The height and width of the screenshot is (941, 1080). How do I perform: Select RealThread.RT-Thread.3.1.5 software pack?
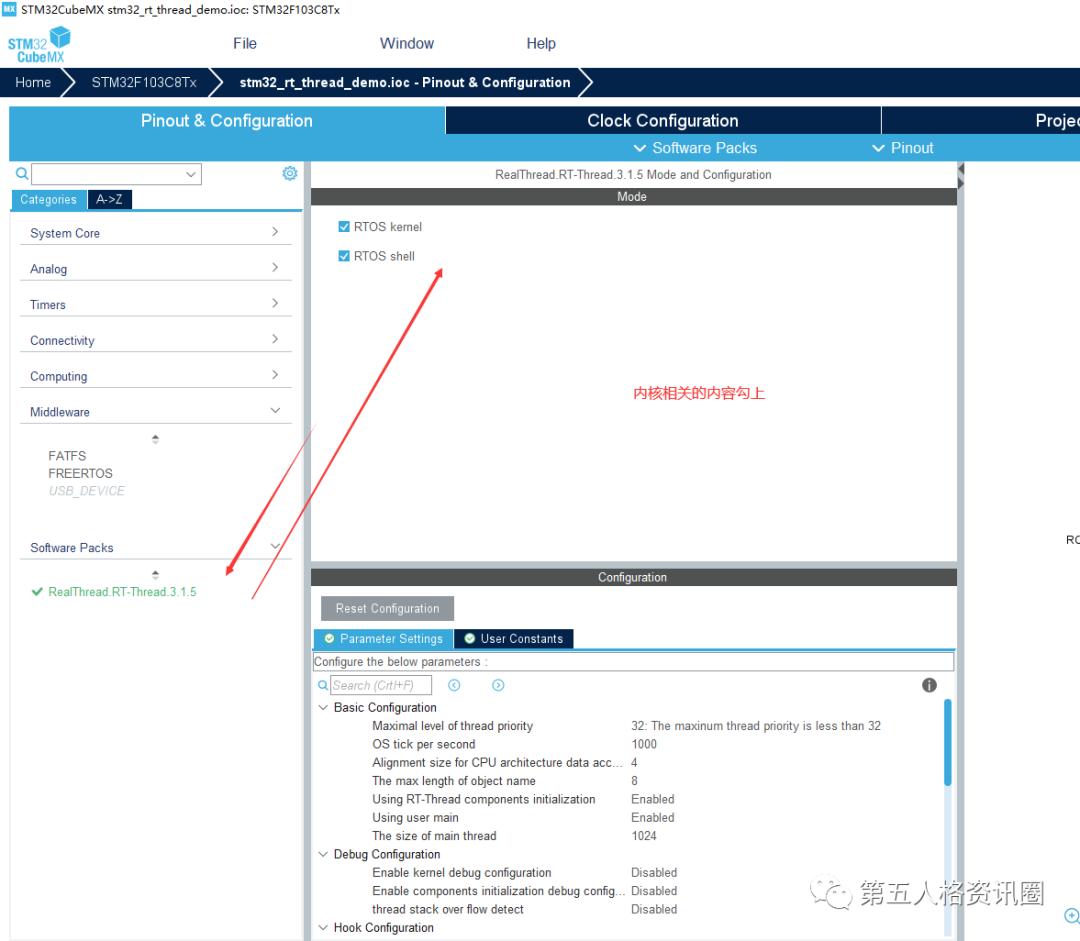click(122, 592)
